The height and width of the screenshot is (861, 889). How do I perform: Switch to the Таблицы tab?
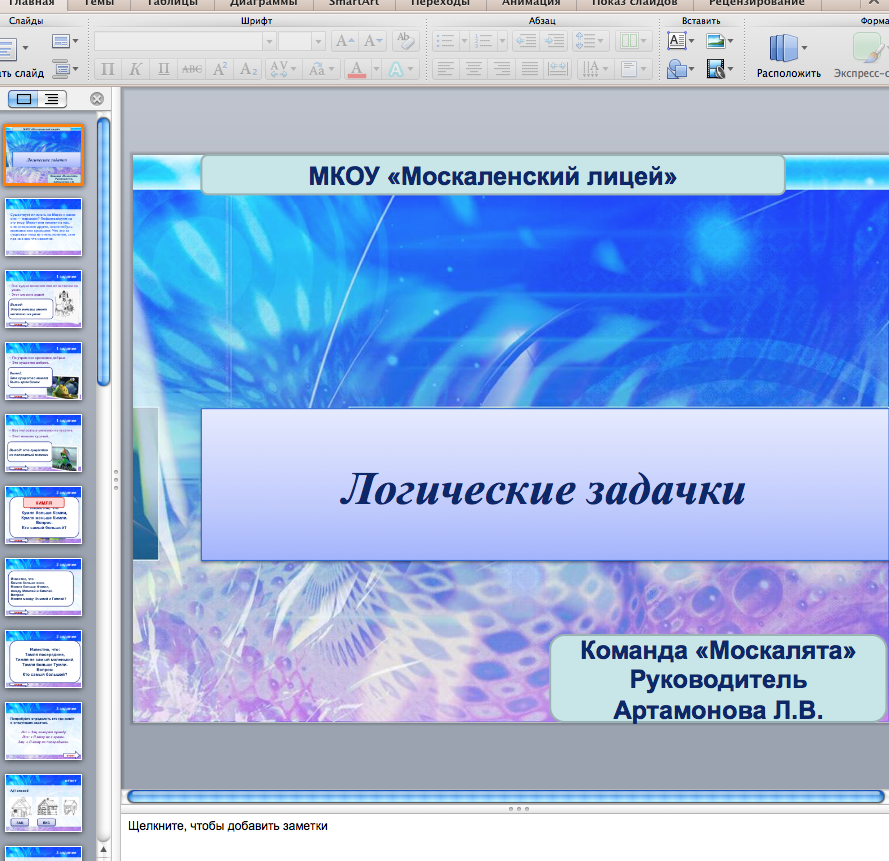coord(172,3)
